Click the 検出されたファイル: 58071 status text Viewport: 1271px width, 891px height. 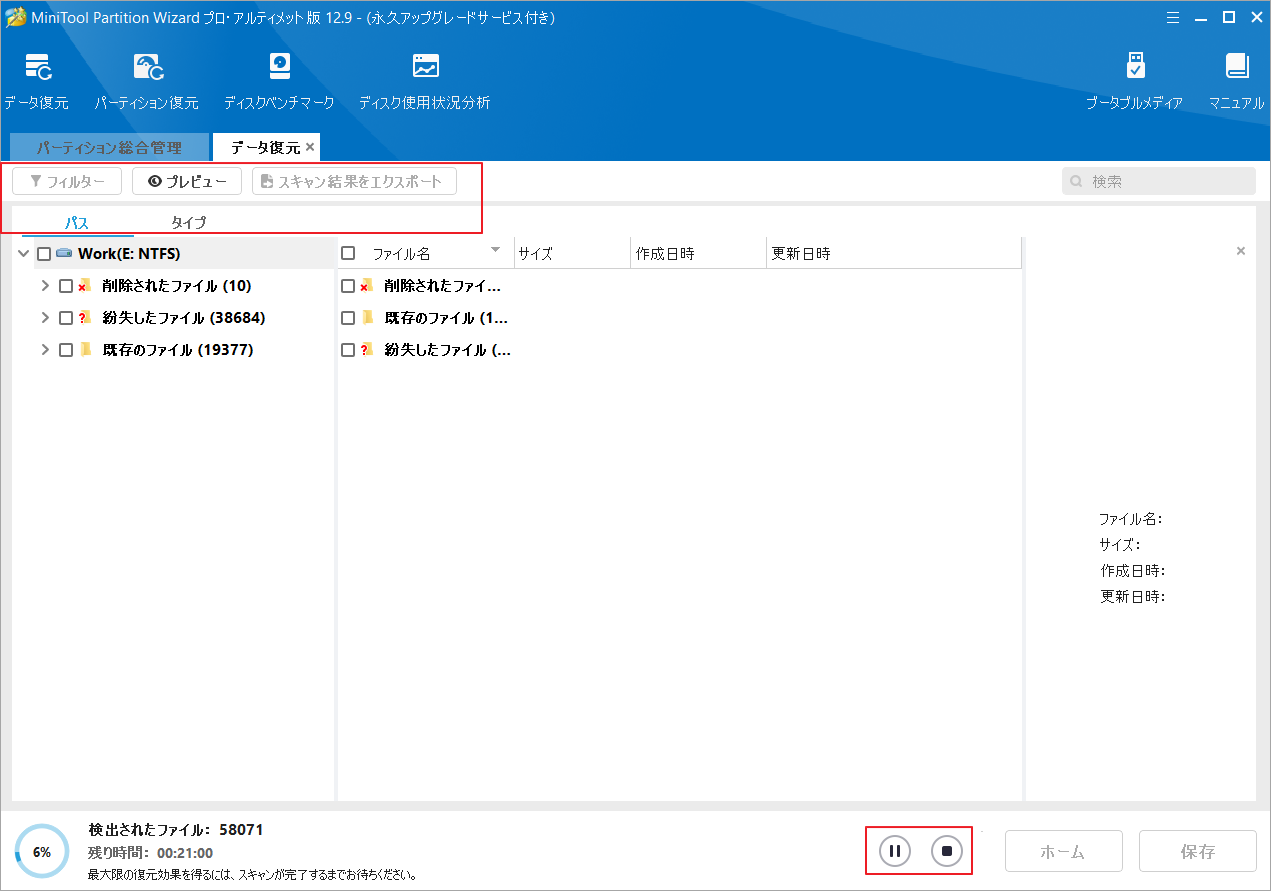176,830
